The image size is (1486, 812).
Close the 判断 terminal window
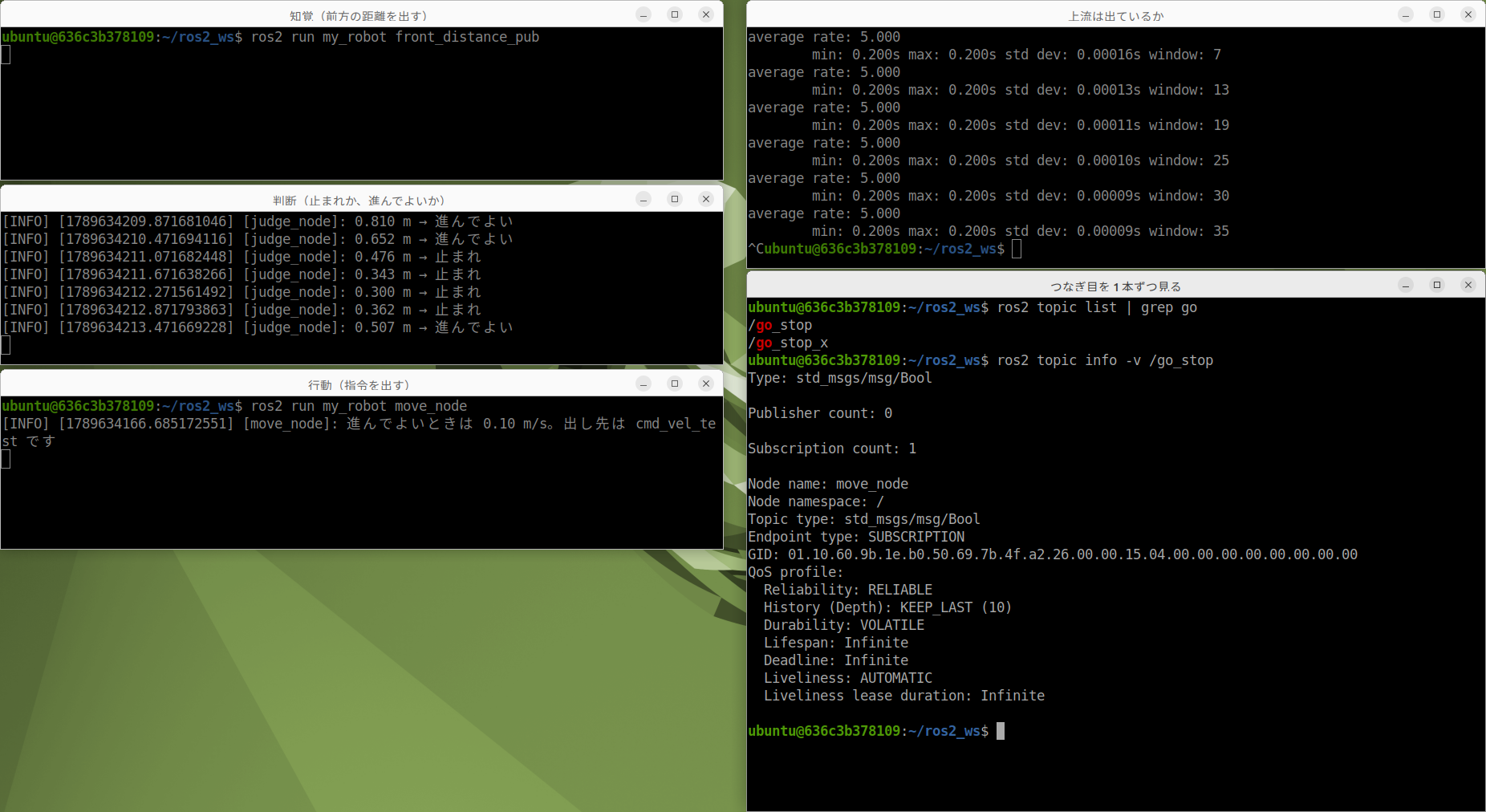(x=706, y=199)
